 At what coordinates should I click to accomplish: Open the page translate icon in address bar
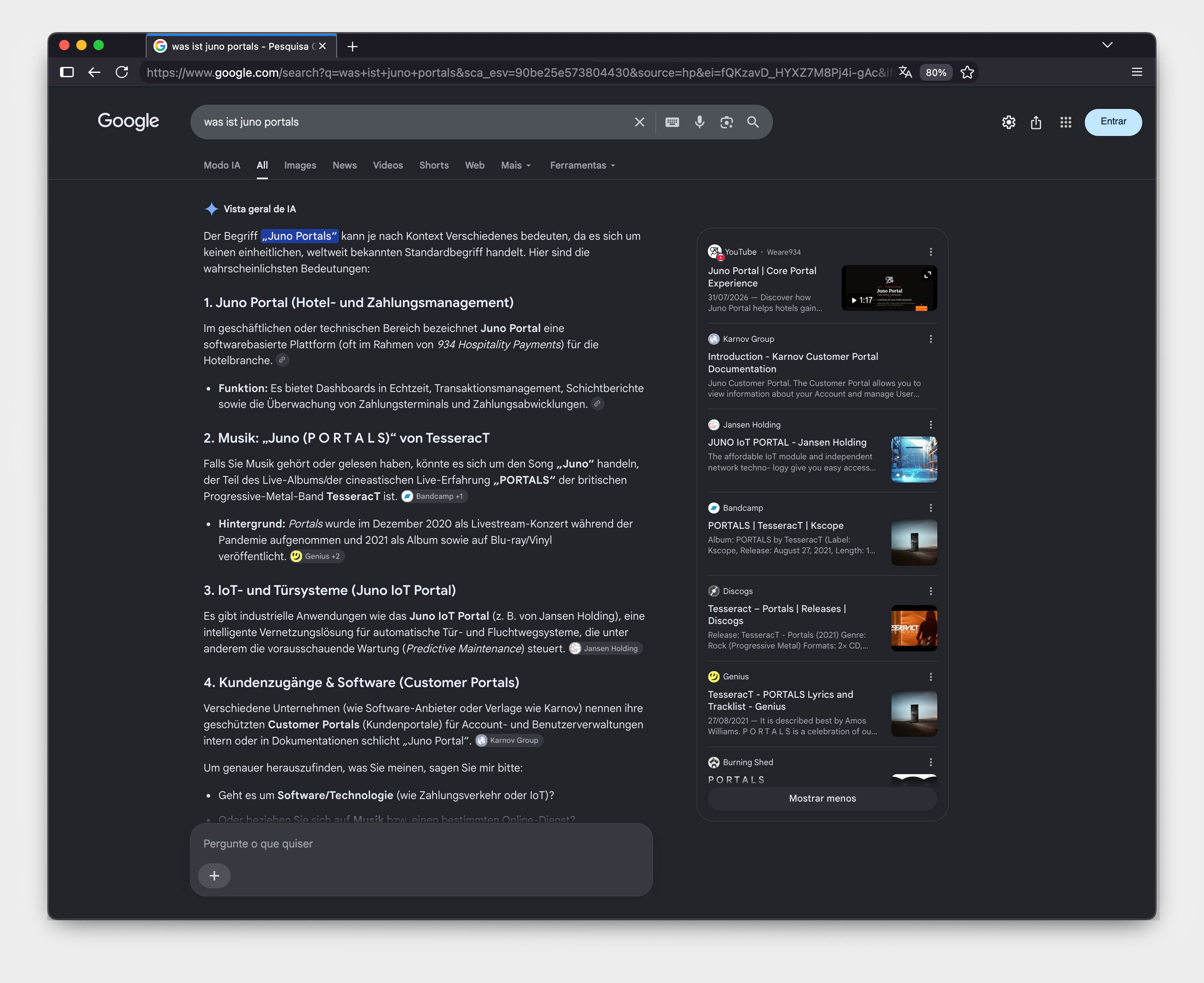click(905, 72)
